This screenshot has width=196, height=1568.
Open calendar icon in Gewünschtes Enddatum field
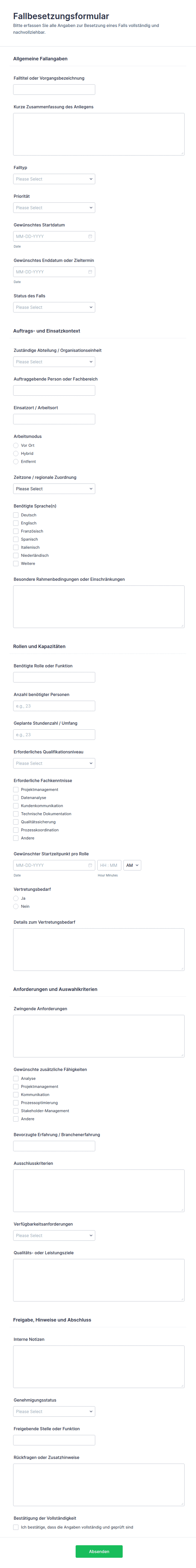90,271
